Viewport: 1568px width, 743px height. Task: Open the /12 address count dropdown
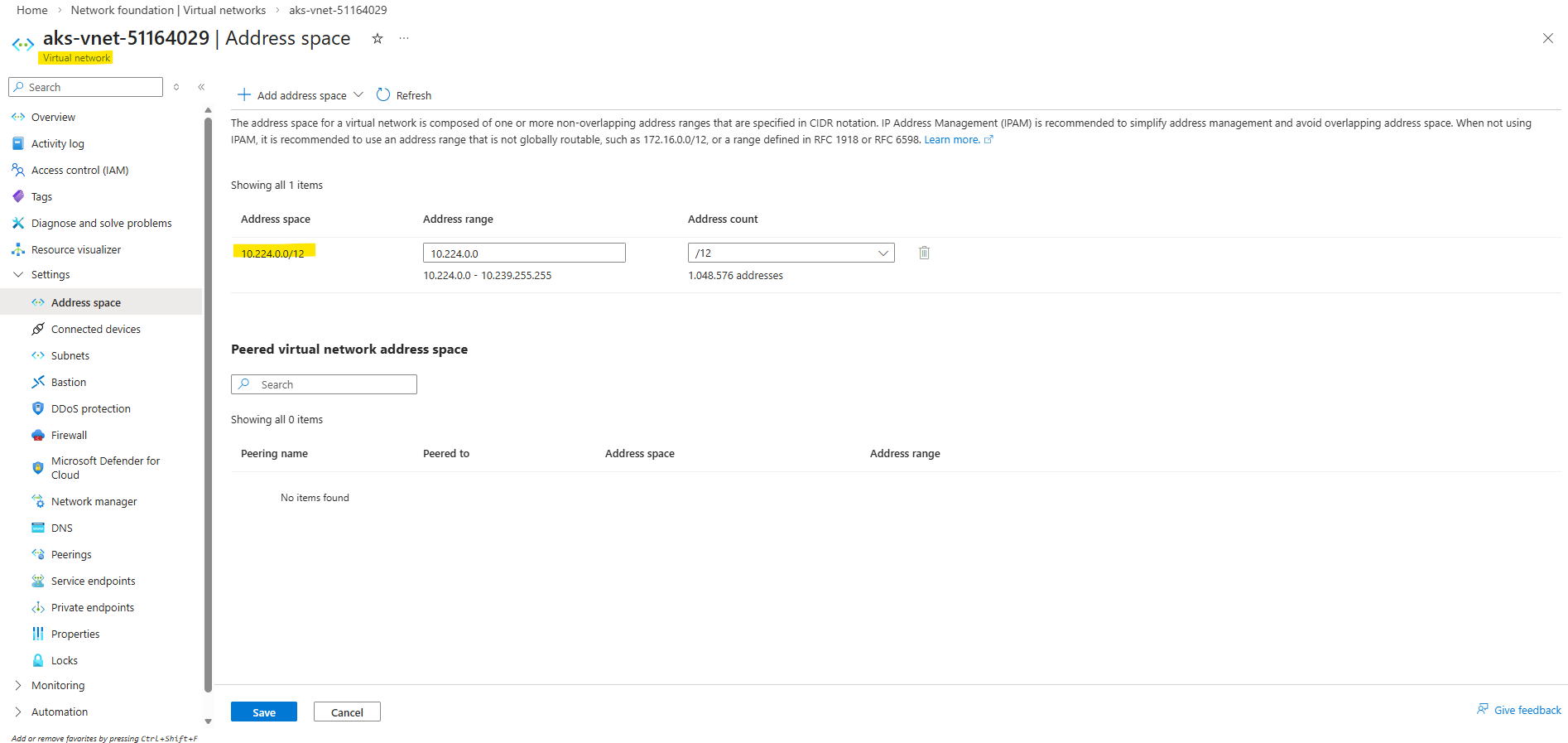[x=791, y=253]
